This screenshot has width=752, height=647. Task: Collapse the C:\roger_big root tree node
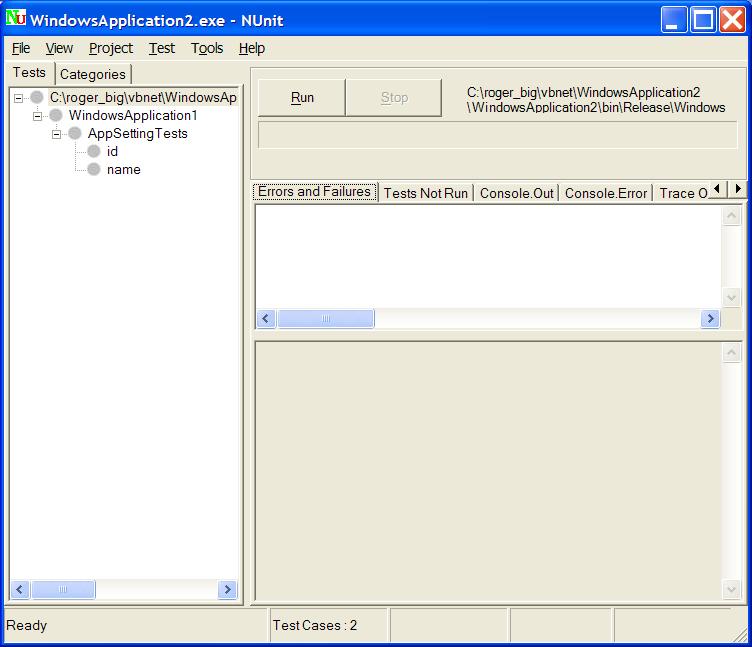click(18, 98)
